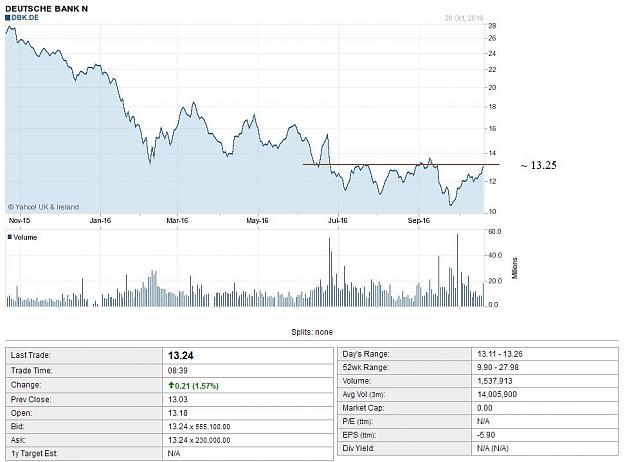This screenshot has width=625, height=462.
Task: Click the Avg Vol value 14,005,900
Action: tap(497, 395)
